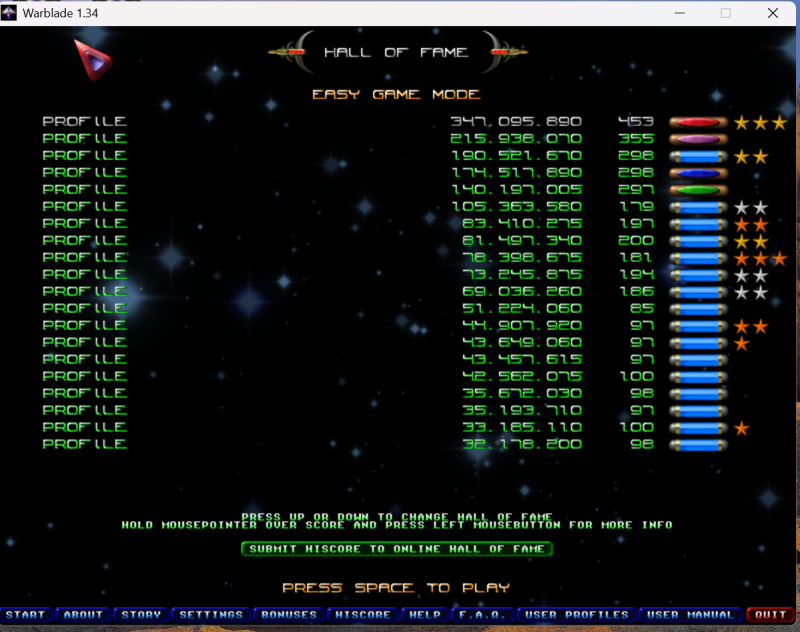Open the STORY screen
The image size is (800, 632).
(141, 615)
